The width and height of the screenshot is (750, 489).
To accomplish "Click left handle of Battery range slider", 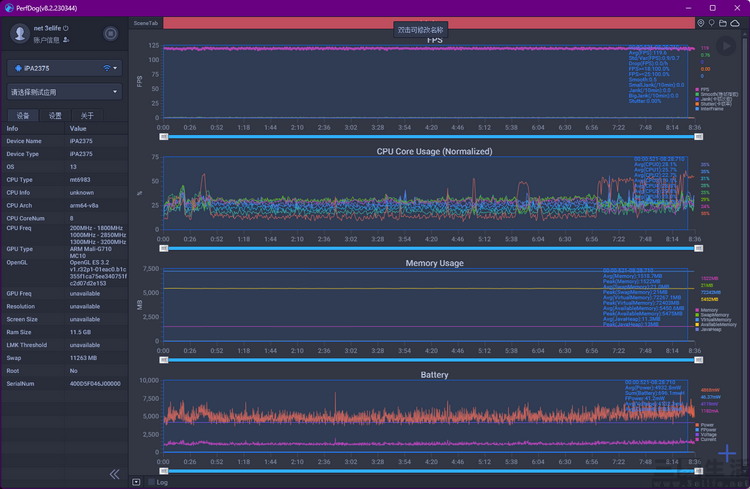I will click(164, 471).
